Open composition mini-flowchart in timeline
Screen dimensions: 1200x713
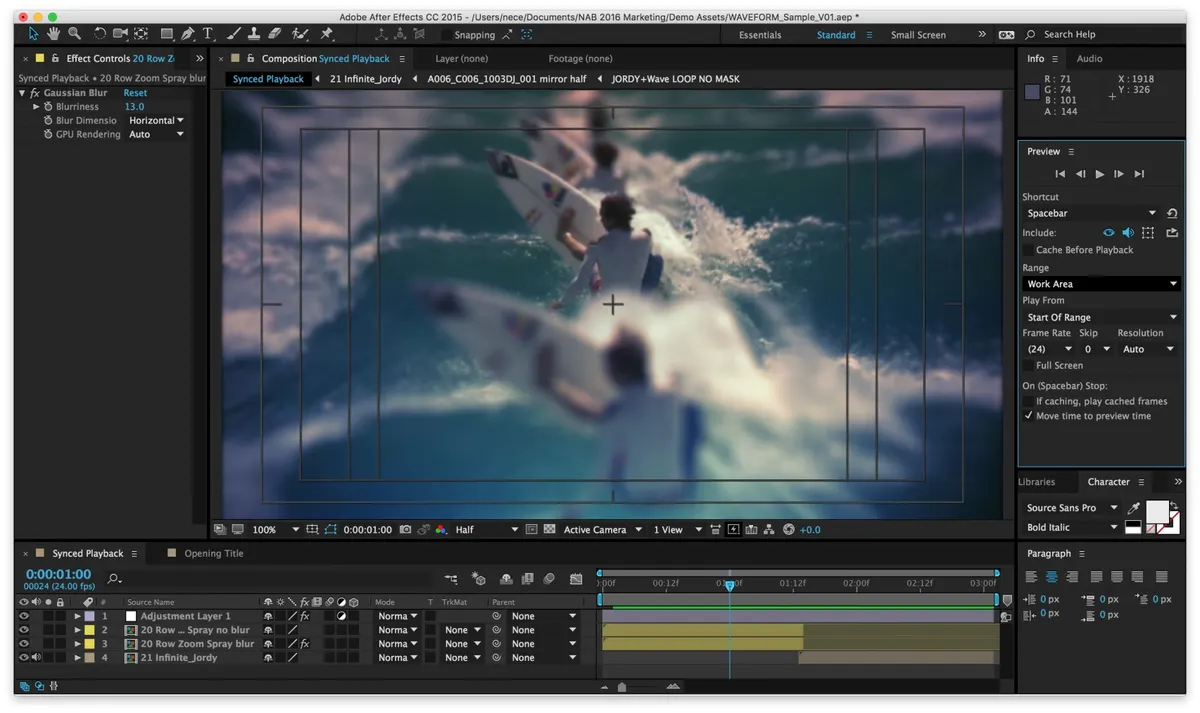coord(451,579)
